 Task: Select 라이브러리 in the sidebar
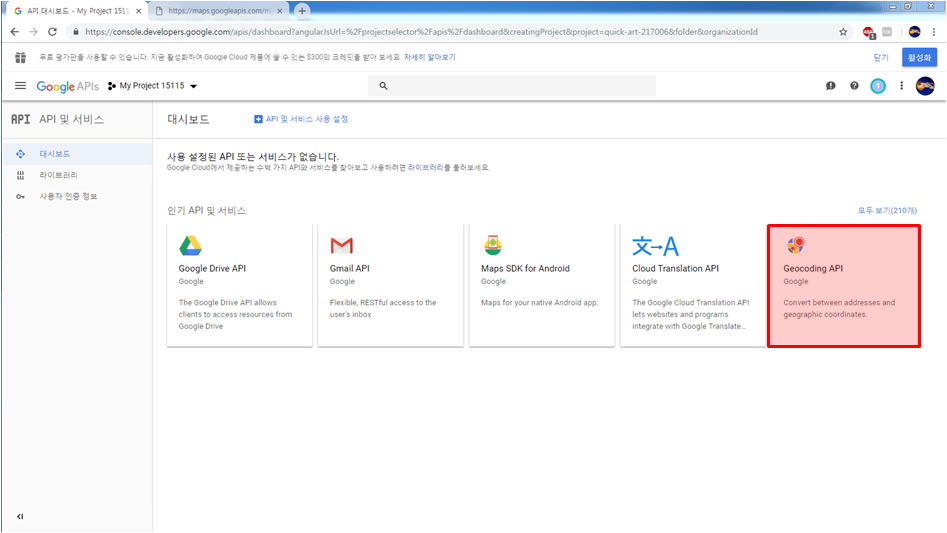click(x=76, y=175)
